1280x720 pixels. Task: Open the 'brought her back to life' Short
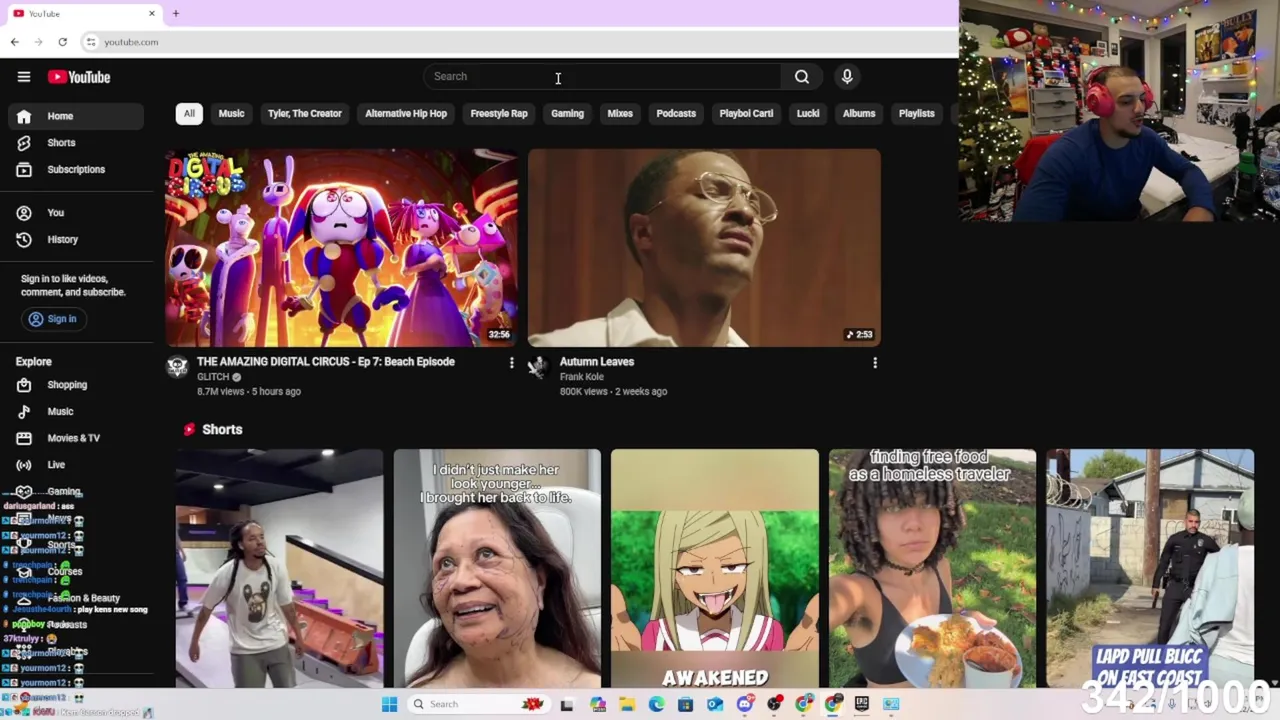(x=497, y=568)
